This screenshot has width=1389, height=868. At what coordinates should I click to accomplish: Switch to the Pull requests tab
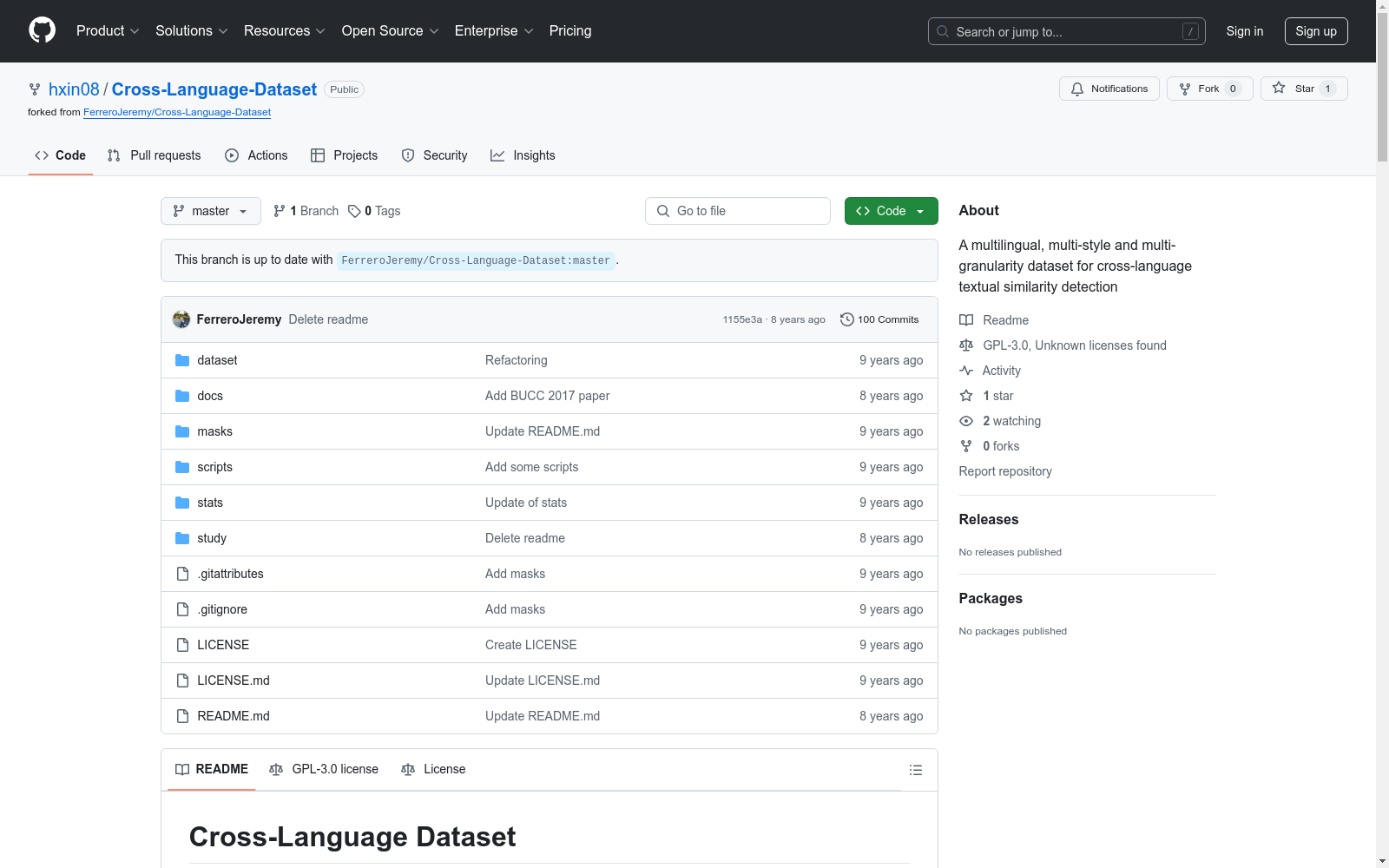[155, 155]
